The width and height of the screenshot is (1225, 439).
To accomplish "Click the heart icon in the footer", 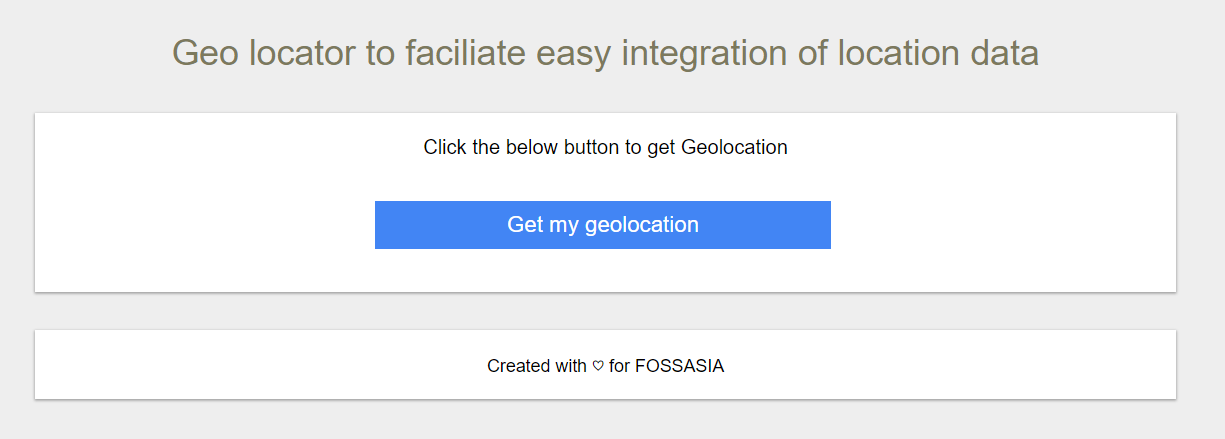I will [598, 366].
